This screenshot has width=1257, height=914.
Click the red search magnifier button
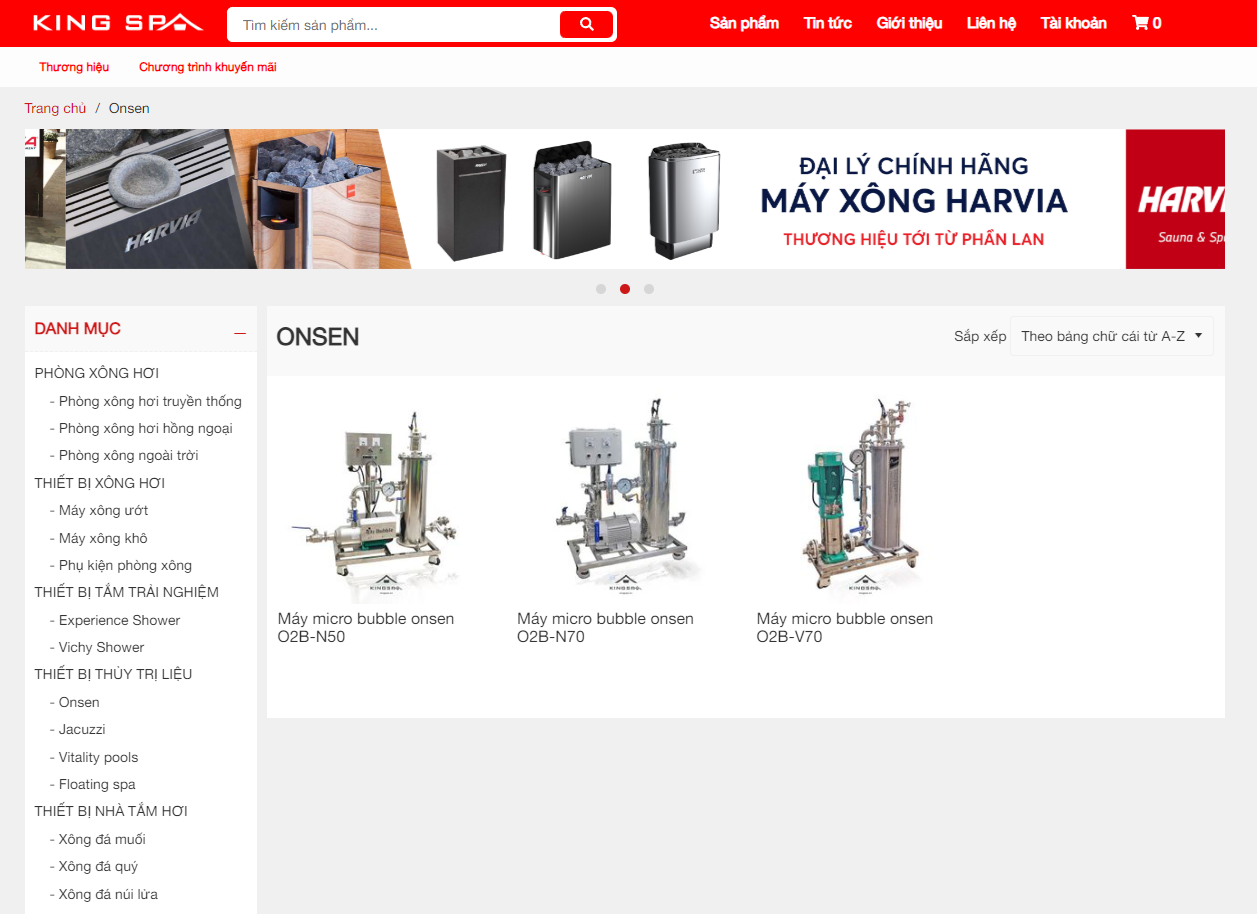point(586,24)
